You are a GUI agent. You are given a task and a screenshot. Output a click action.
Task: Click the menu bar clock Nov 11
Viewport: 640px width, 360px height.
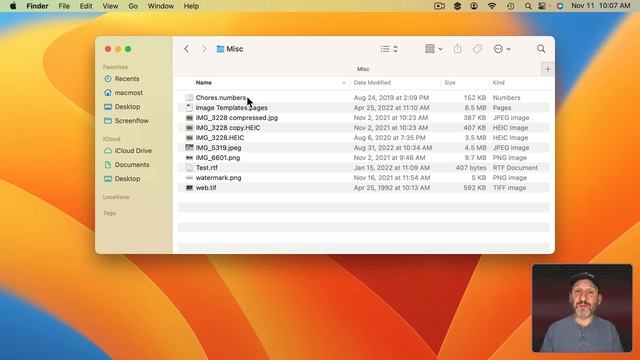(601, 6)
